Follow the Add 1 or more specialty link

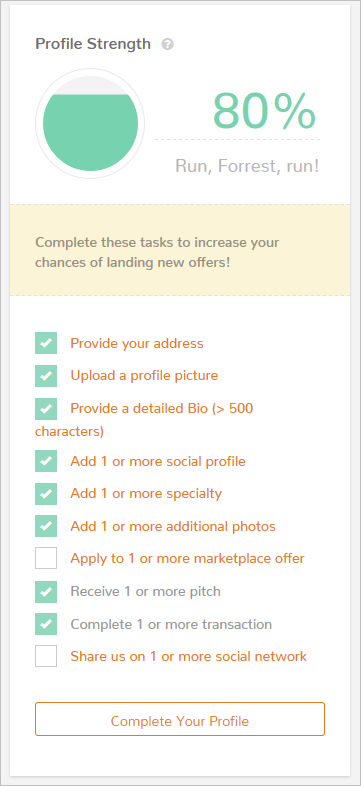(x=146, y=494)
